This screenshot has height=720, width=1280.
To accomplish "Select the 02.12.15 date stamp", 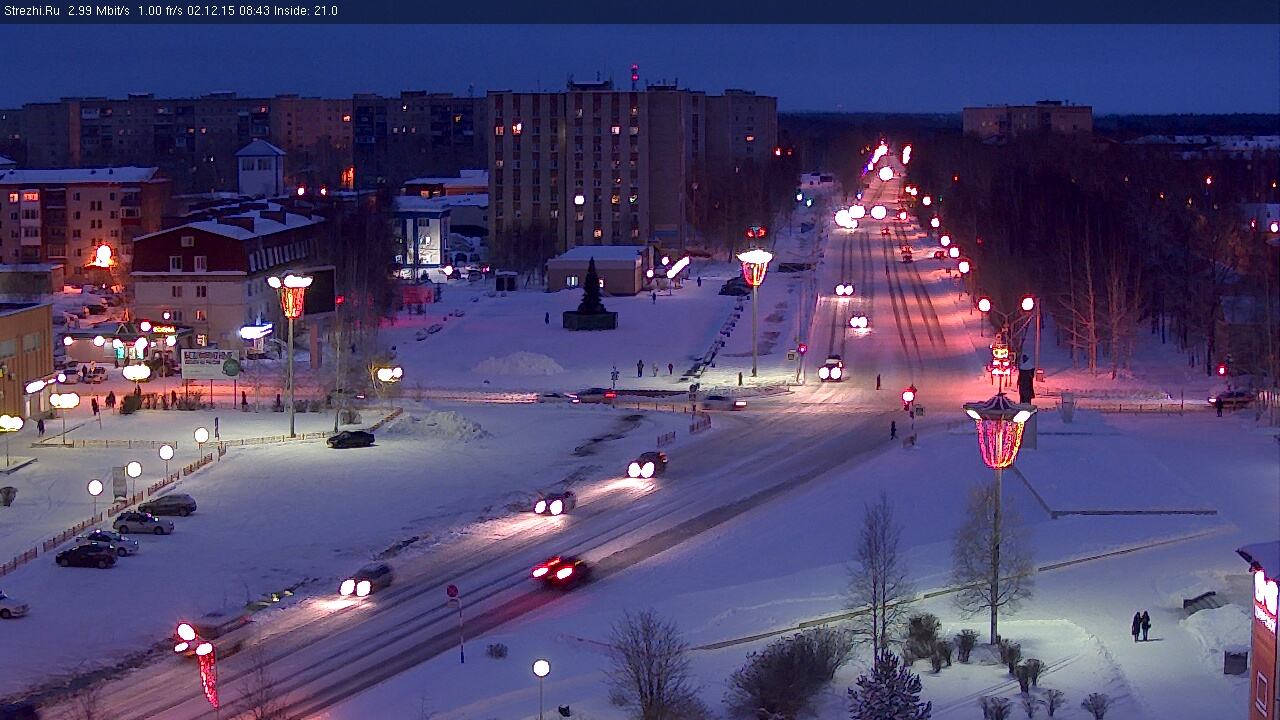I will [x=211, y=11].
